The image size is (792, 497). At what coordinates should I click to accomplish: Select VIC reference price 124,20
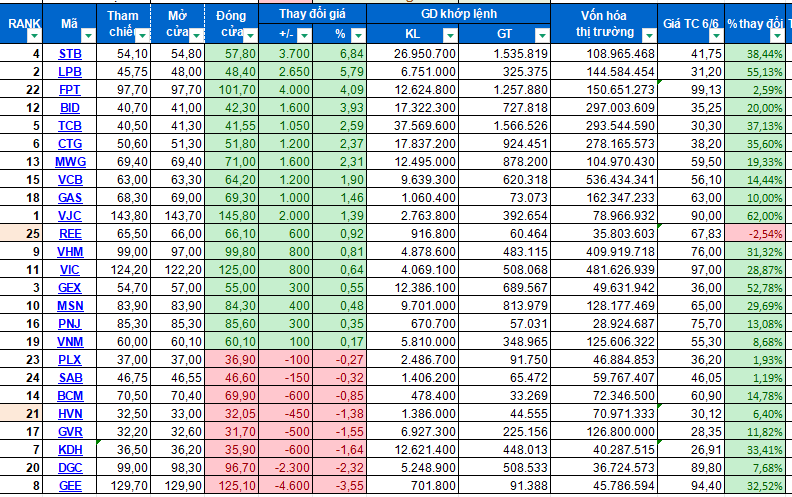(123, 270)
